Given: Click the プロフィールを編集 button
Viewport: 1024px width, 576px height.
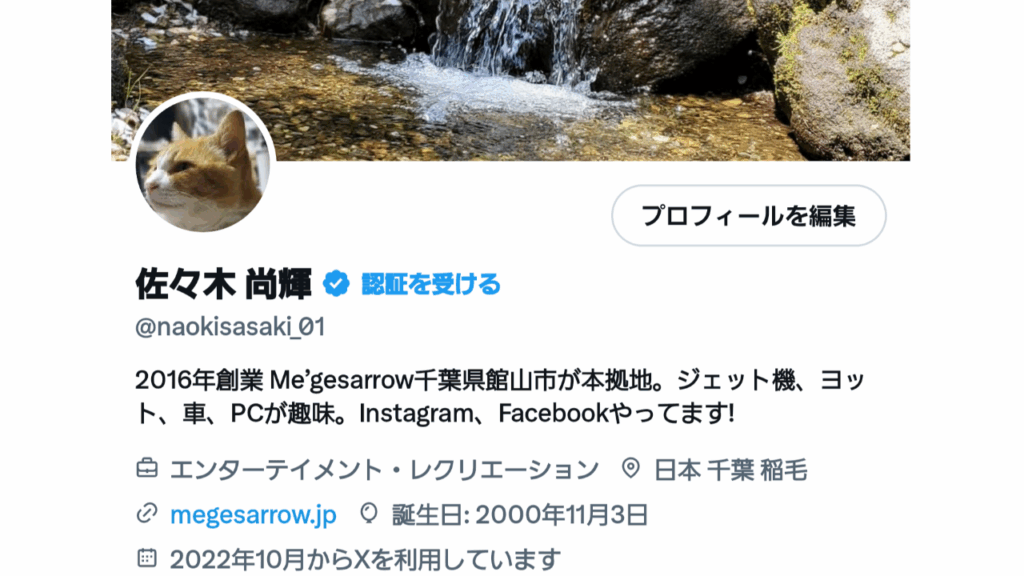Looking at the screenshot, I should 748,216.
